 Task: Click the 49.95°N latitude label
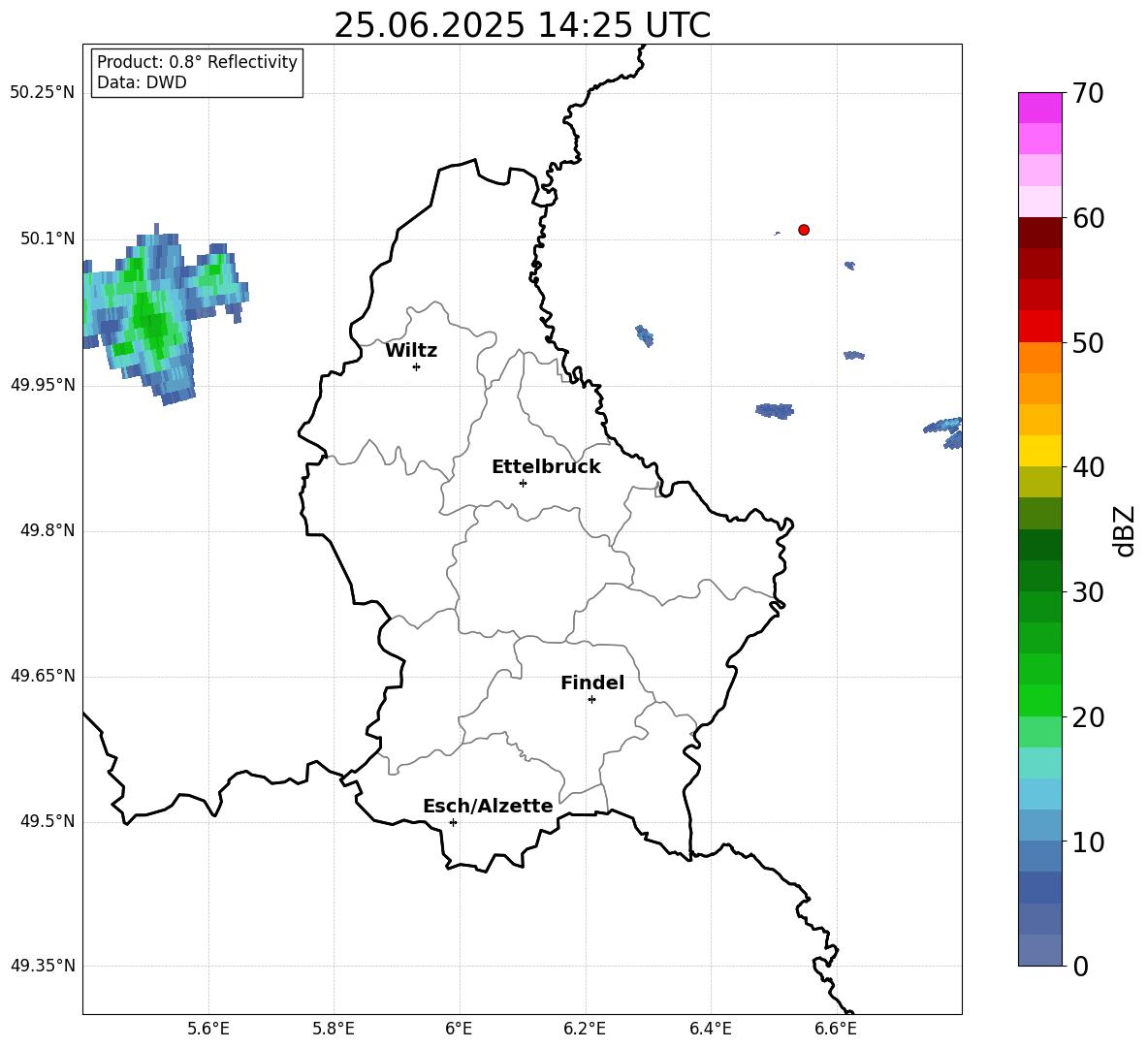[42, 385]
